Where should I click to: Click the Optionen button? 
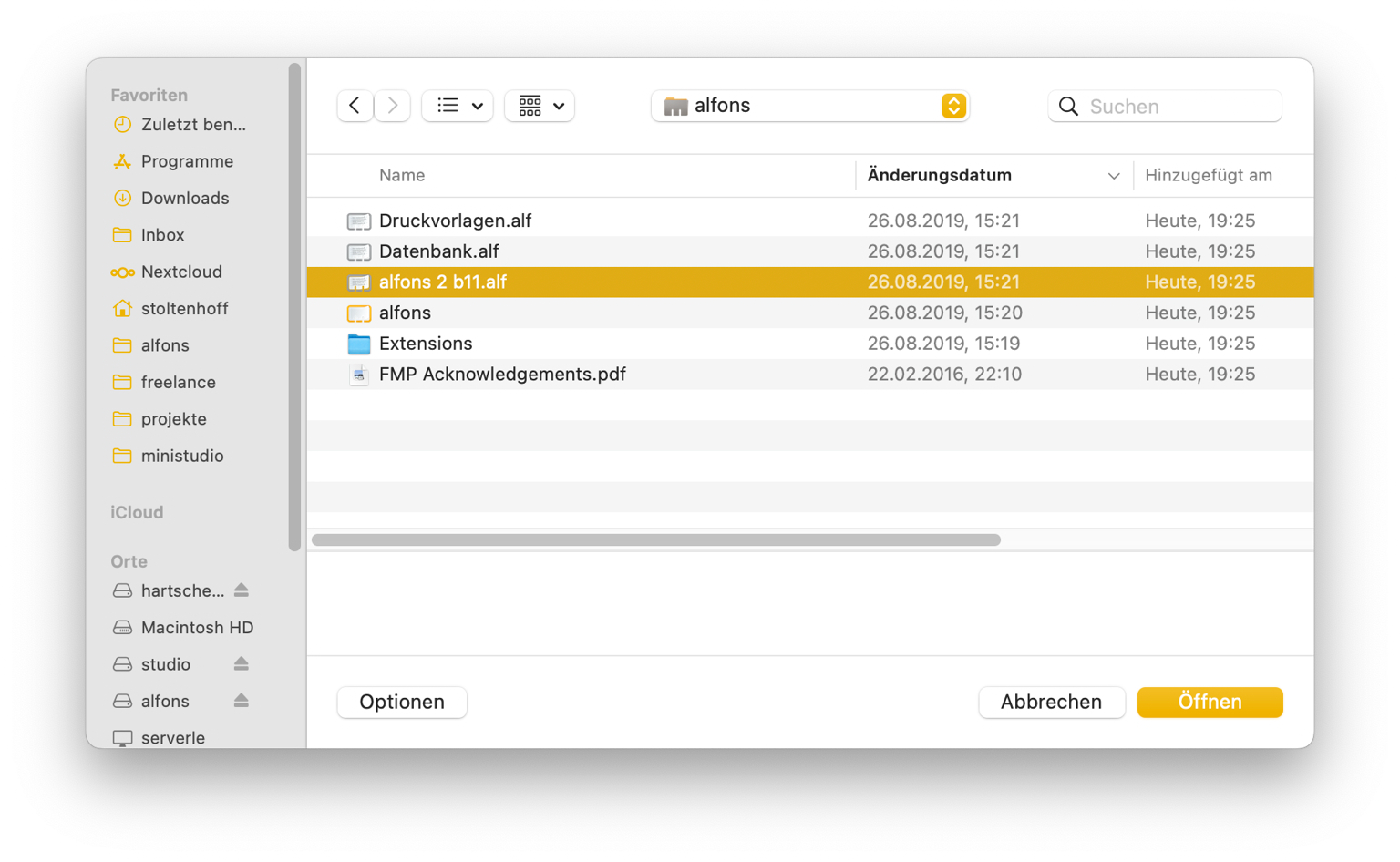pyautogui.click(x=402, y=702)
